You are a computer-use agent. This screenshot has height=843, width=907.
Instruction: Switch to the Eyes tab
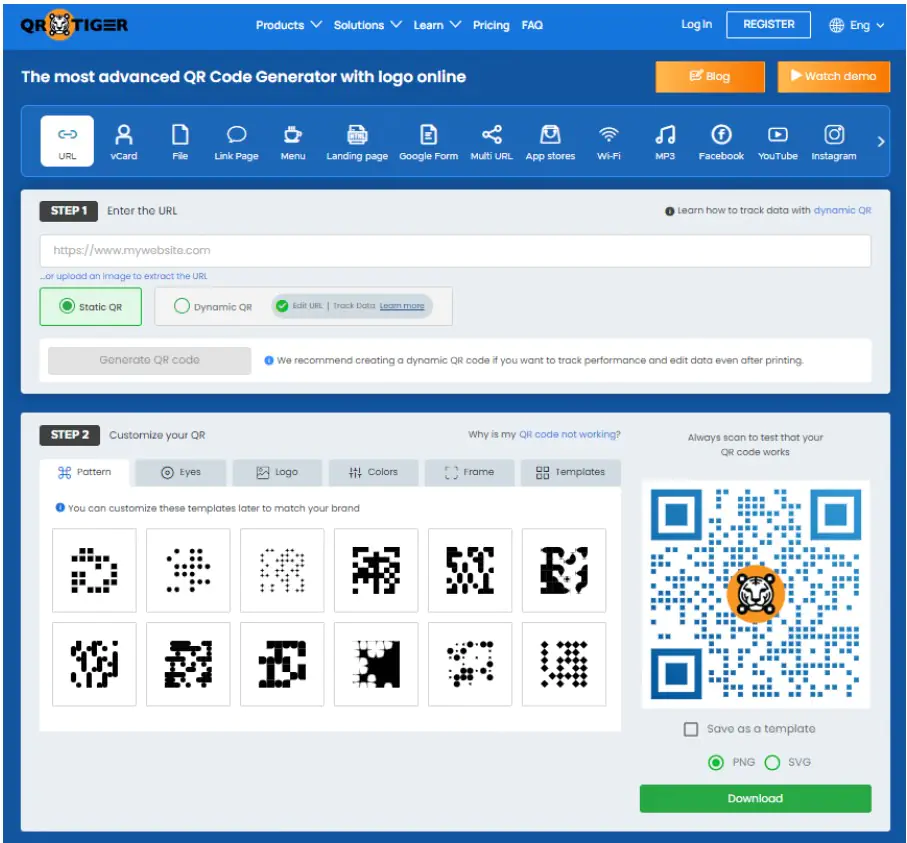[181, 472]
